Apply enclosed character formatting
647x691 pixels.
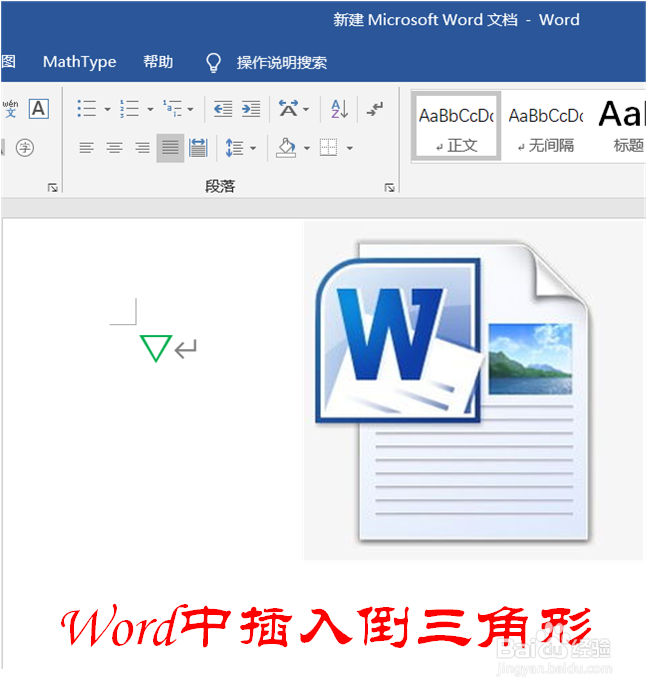[x=25, y=148]
